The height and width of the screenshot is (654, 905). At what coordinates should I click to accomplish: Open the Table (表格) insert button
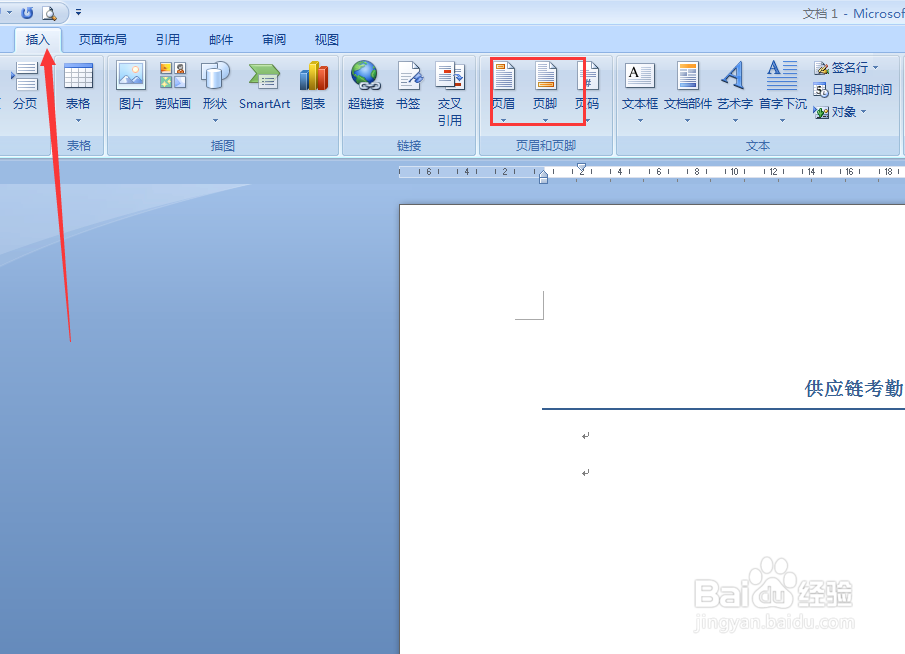coord(78,92)
